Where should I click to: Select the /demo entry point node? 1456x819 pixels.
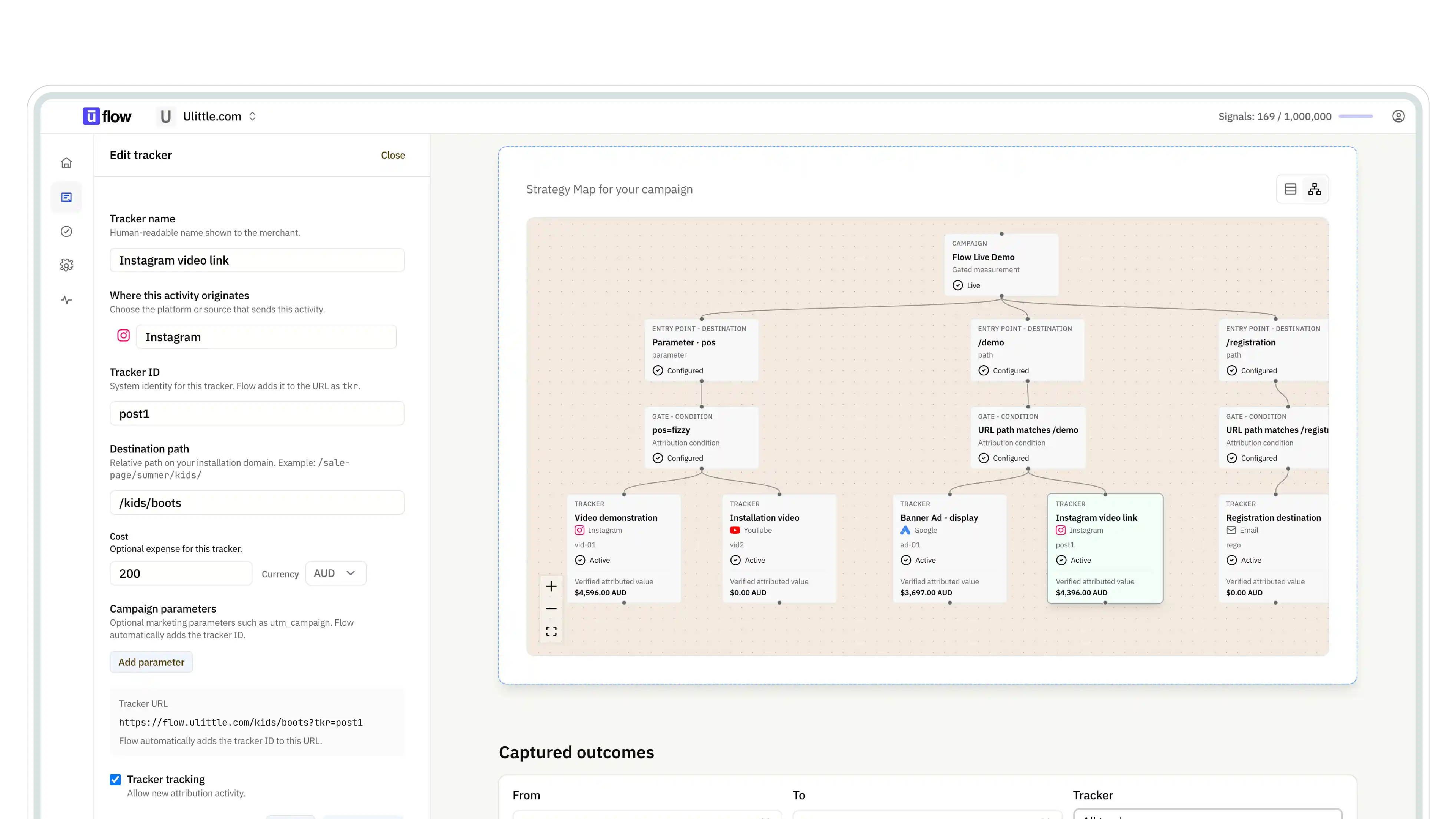pos(1027,350)
